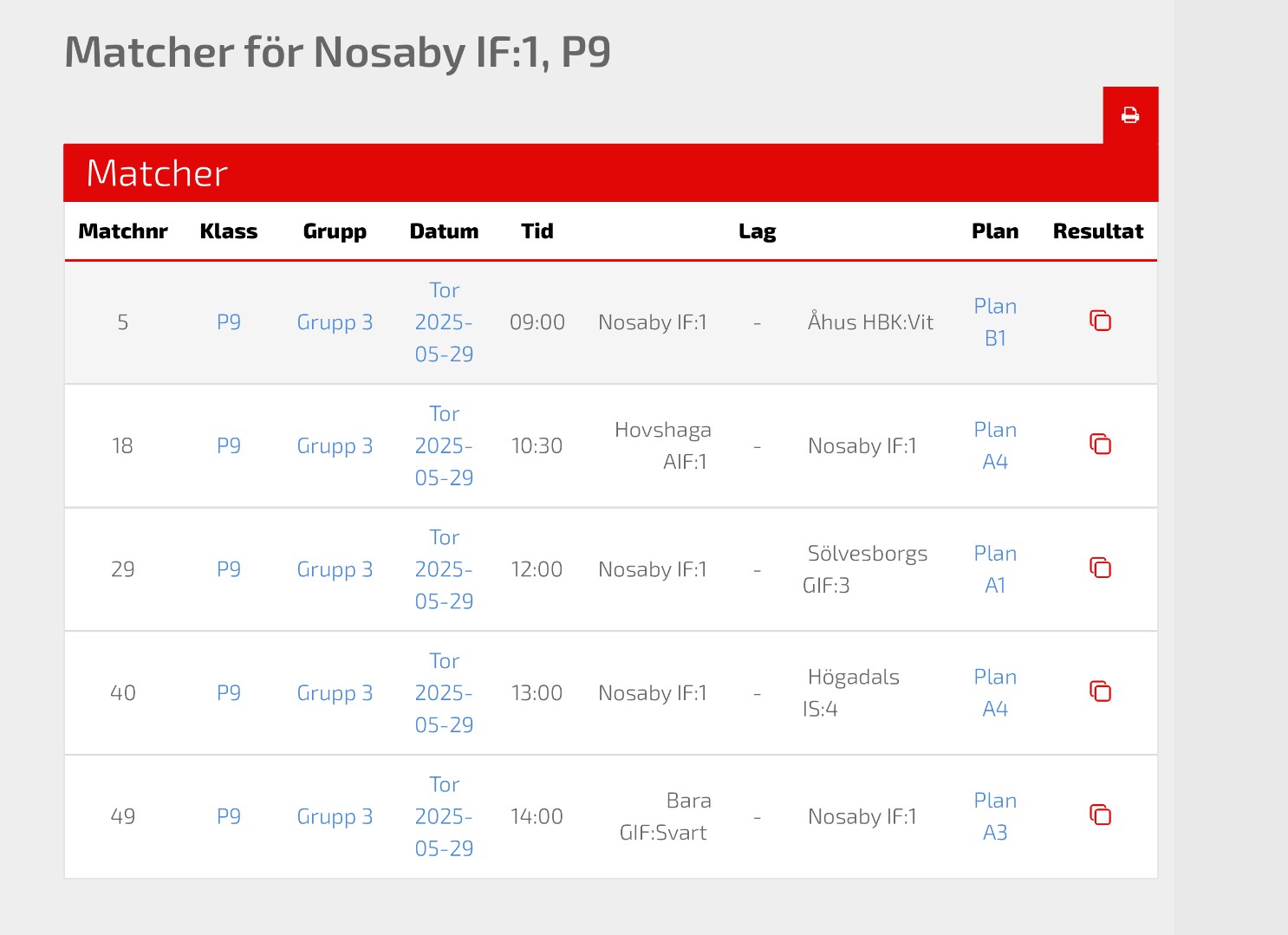Open Plan A3 field link
Image resolution: width=1288 pixels, height=935 pixels.
click(x=995, y=816)
